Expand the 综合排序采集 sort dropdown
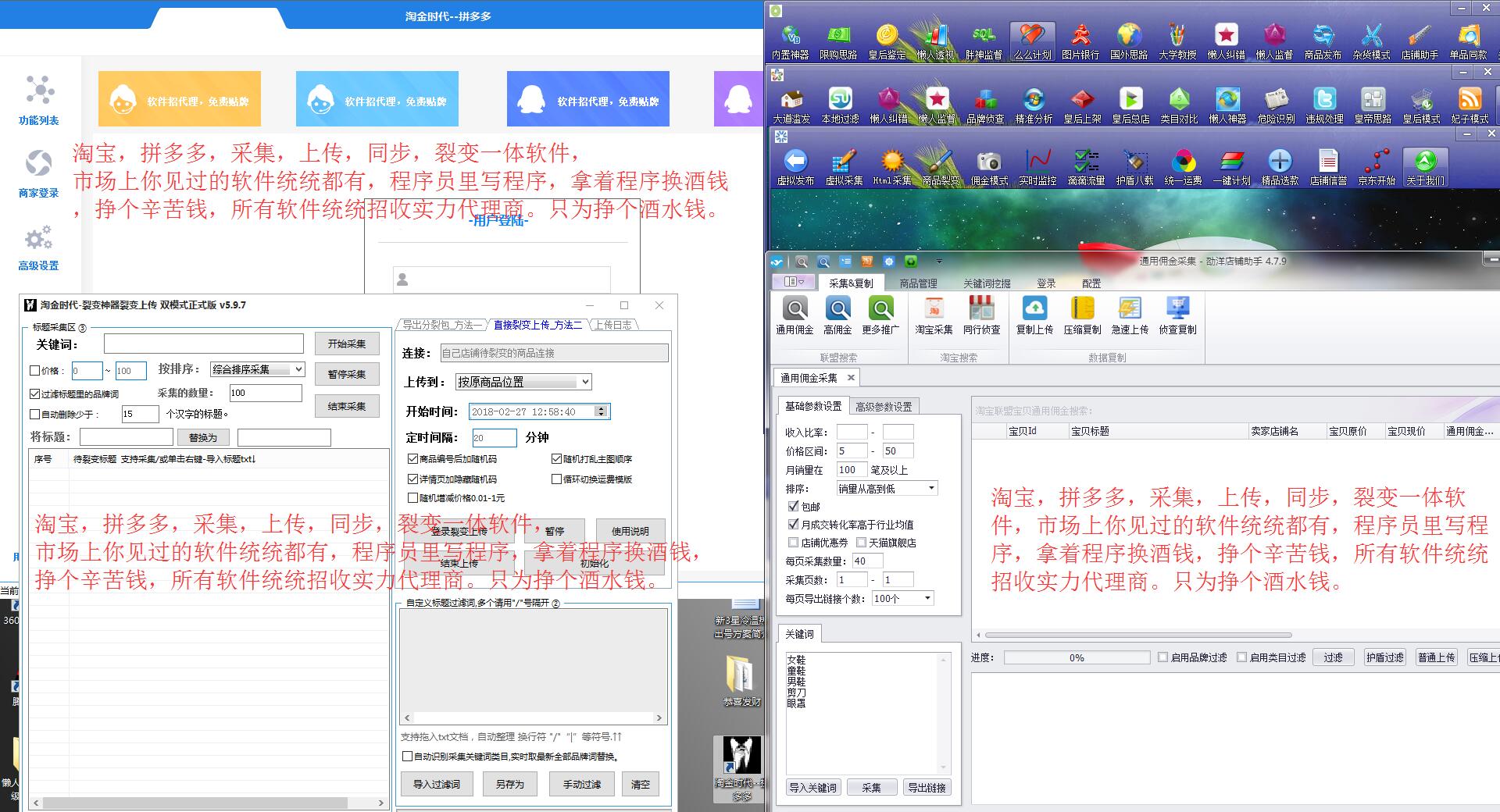This screenshot has height=812, width=1500. click(x=298, y=369)
